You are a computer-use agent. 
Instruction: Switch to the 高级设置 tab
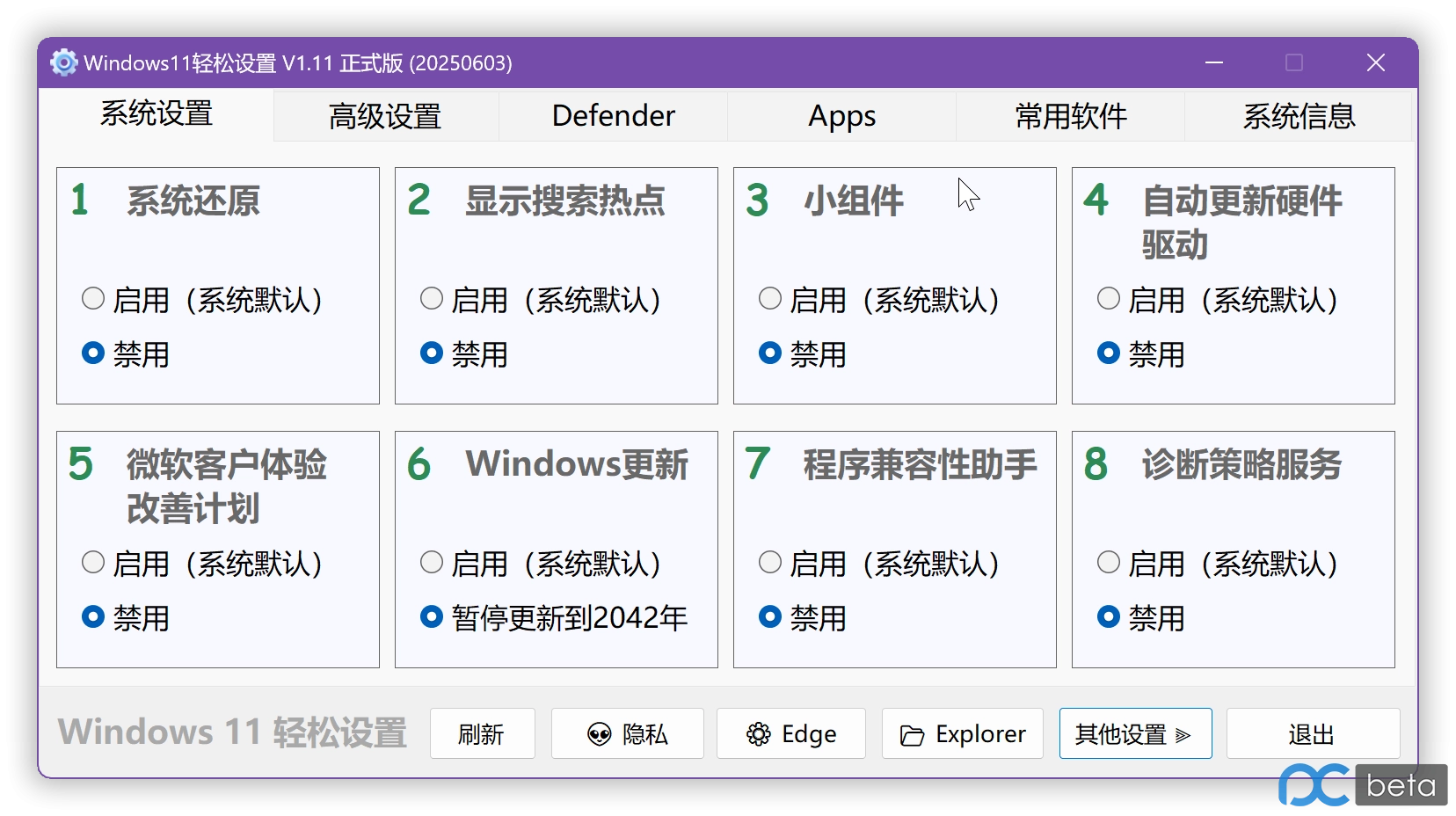pos(385,115)
